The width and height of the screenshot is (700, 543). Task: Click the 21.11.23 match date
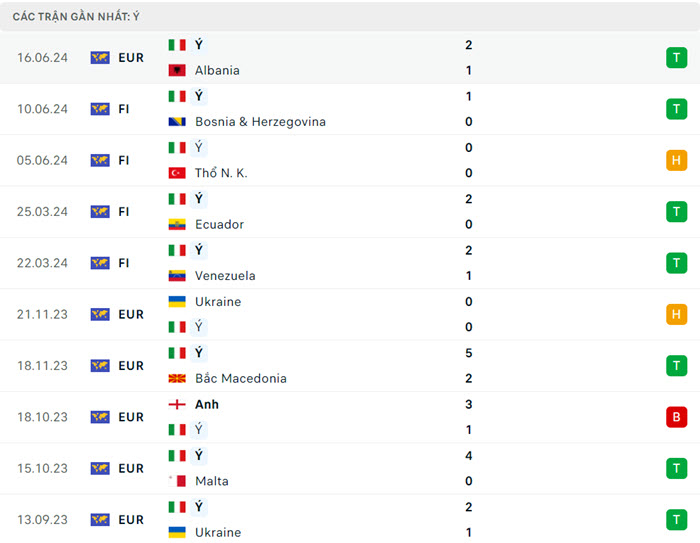point(42,314)
